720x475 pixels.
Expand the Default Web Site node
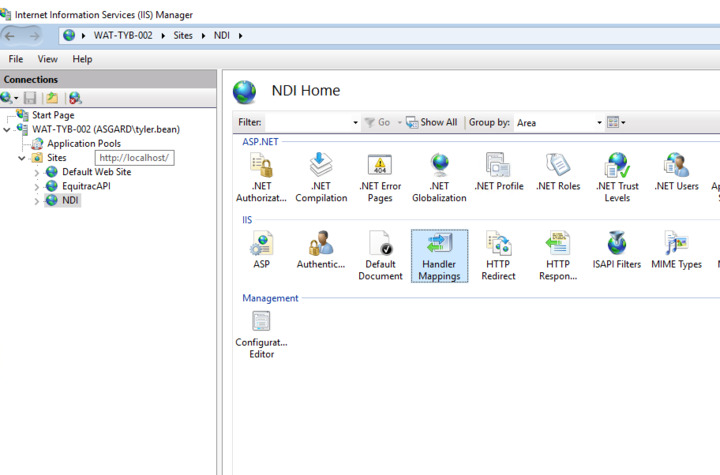click(x=37, y=173)
